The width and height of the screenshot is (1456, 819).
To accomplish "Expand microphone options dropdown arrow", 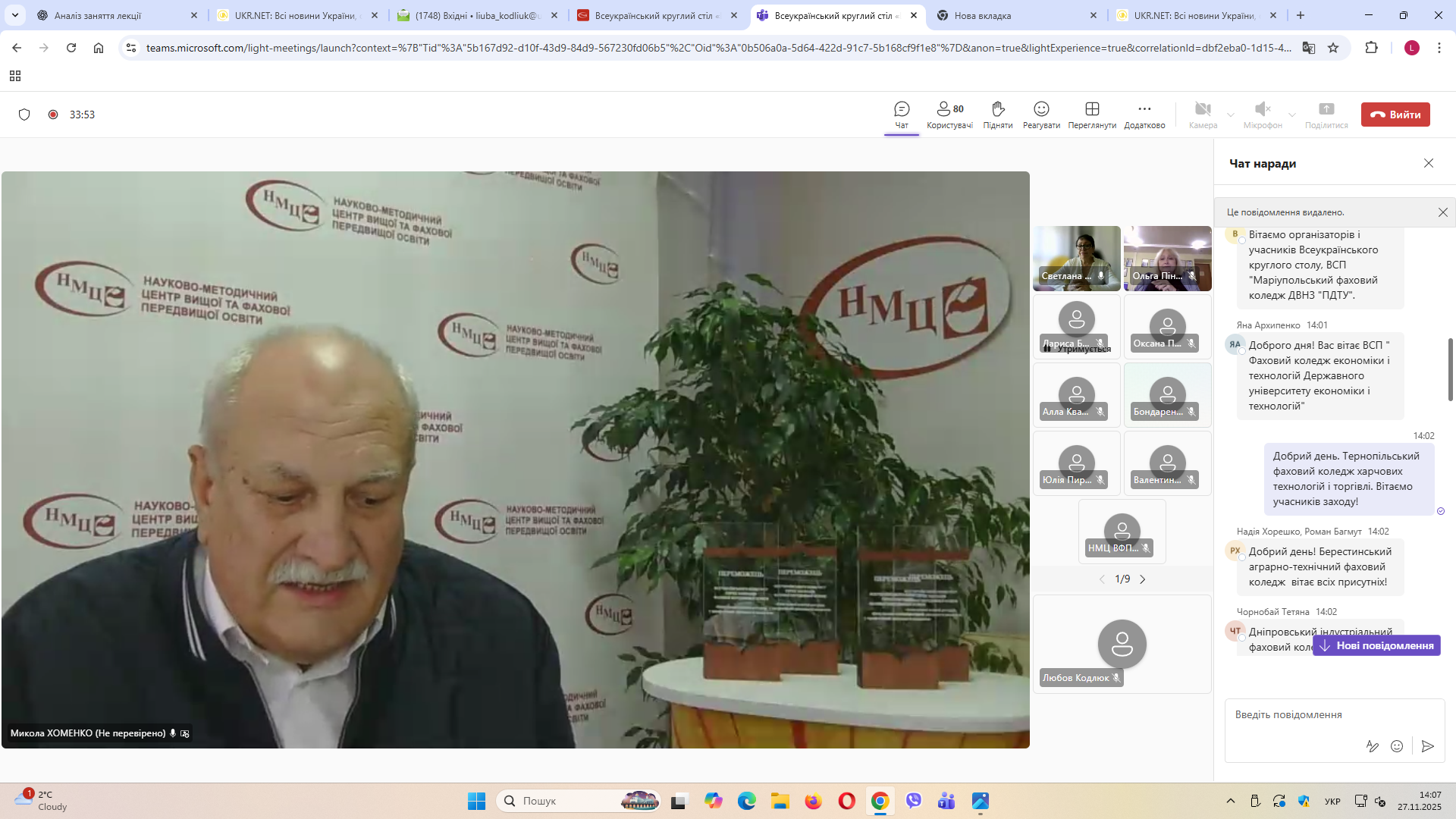I will pos(1292,115).
